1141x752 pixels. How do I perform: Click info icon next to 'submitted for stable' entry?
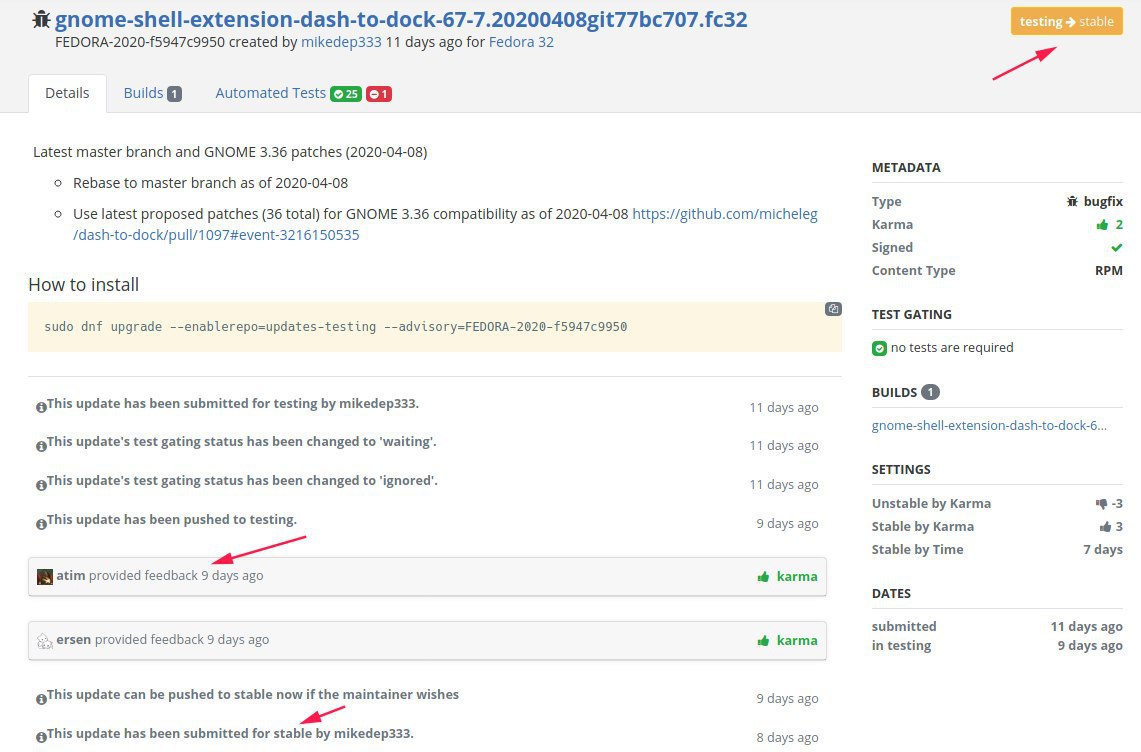pos(41,737)
